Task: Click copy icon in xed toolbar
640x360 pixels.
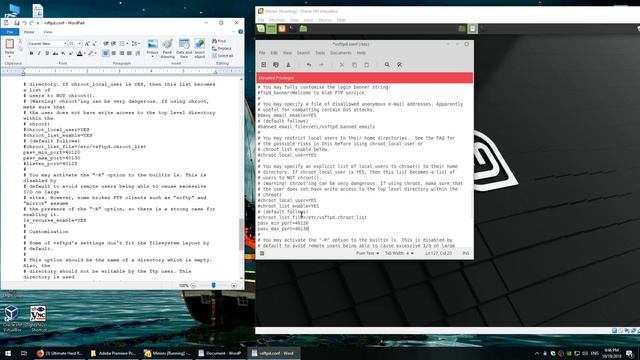Action: coord(354,64)
